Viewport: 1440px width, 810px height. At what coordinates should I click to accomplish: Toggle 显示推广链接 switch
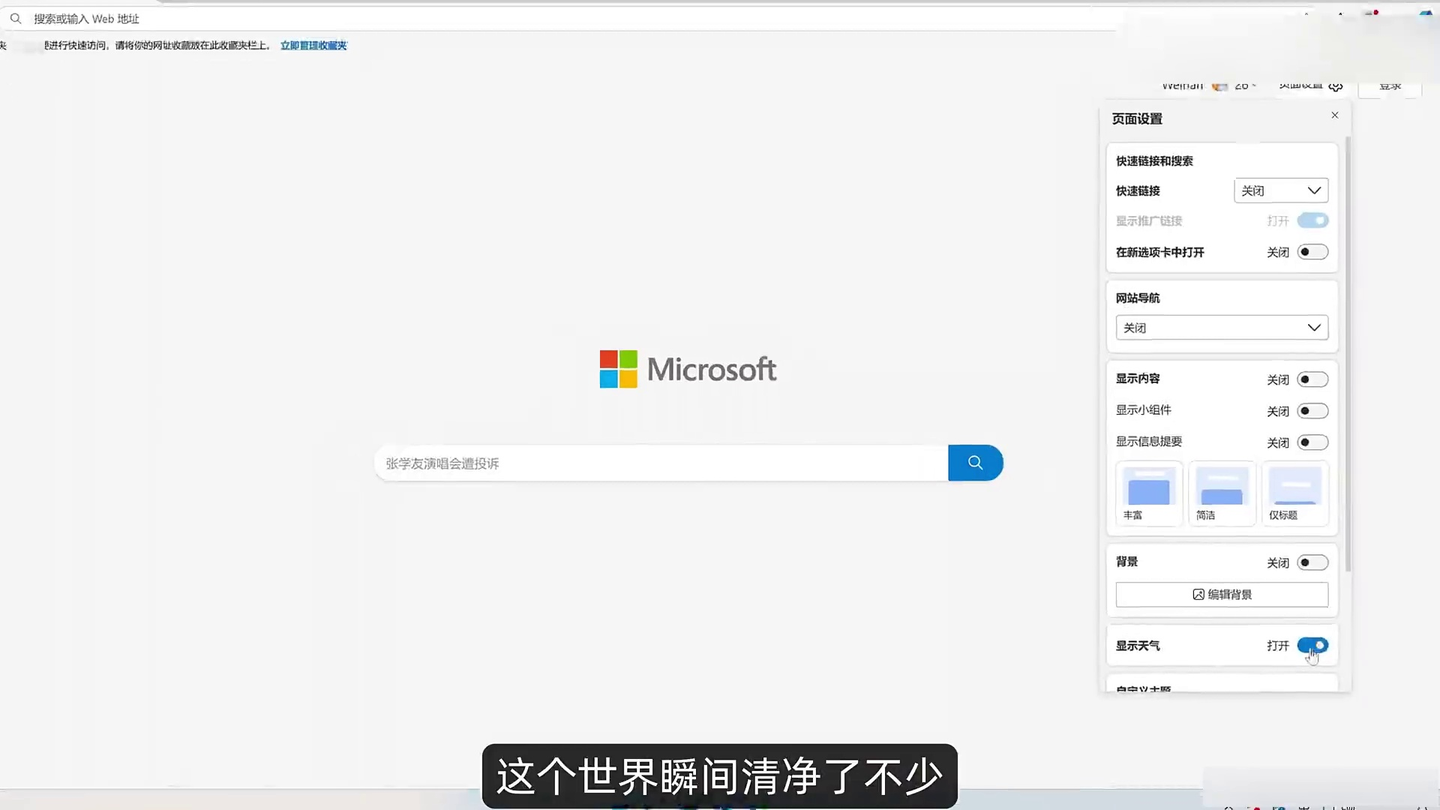coord(1312,221)
